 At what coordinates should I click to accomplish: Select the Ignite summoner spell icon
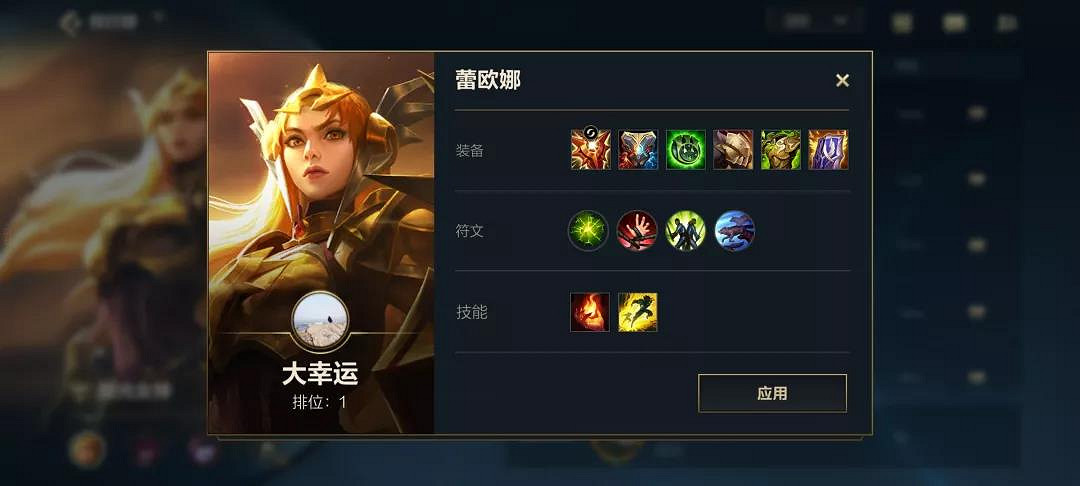pyautogui.click(x=590, y=312)
